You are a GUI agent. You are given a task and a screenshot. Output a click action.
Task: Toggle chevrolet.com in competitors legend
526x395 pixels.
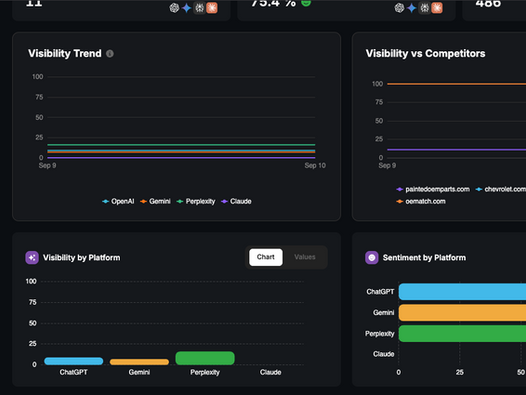point(501,189)
